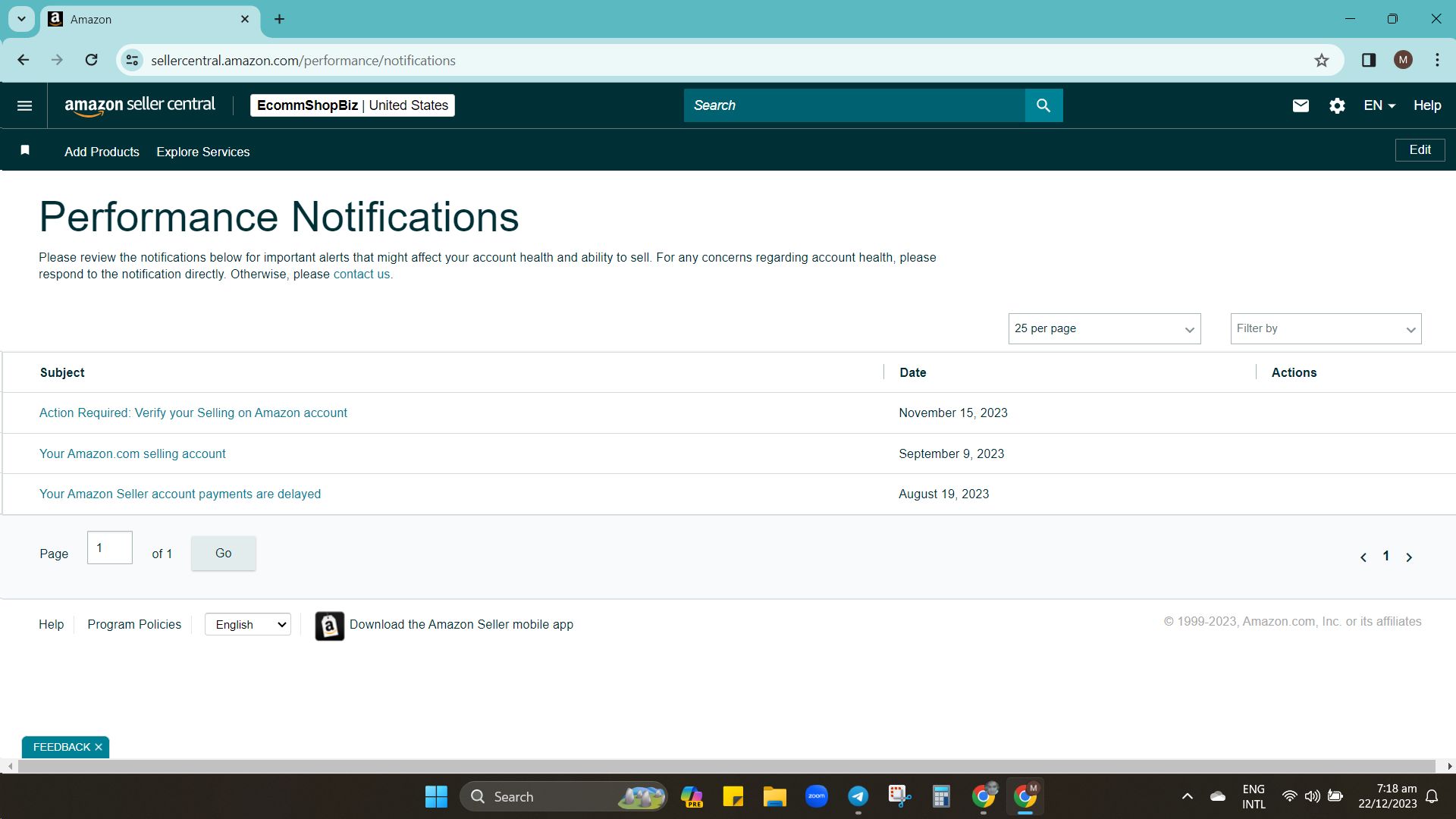This screenshot has height=819, width=1456.
Task: Open File Explorer from the taskbar
Action: [774, 796]
